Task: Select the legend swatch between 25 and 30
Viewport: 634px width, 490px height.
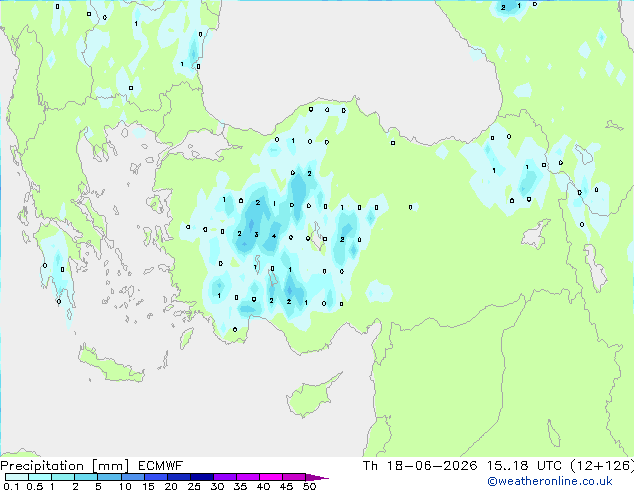Action: 202,477
